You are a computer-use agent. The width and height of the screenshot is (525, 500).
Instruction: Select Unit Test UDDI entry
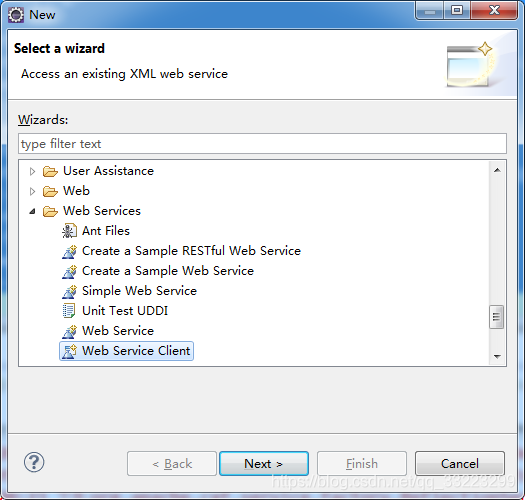[125, 311]
